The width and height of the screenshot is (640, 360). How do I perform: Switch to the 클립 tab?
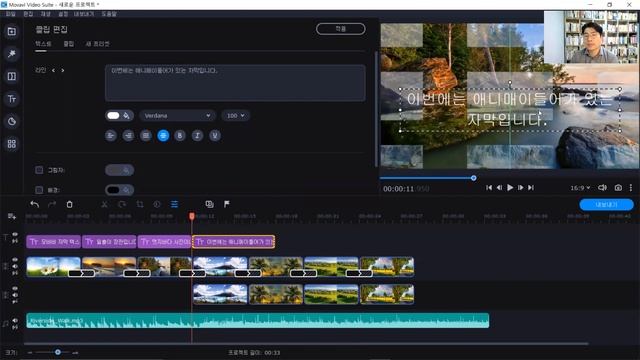pos(69,44)
